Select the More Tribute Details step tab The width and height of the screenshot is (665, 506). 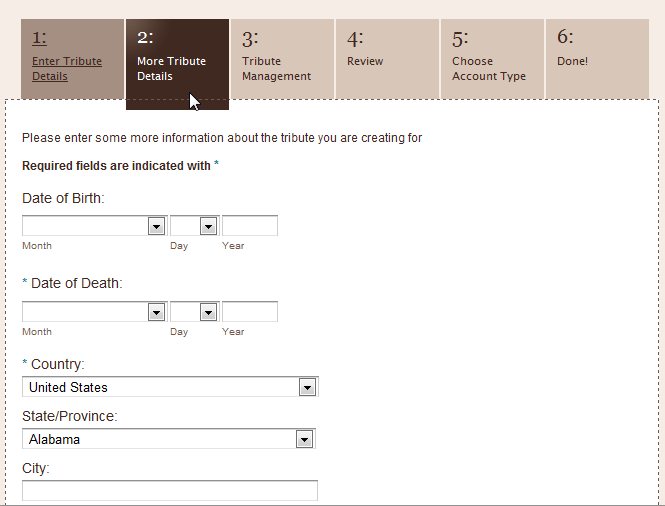point(177,64)
